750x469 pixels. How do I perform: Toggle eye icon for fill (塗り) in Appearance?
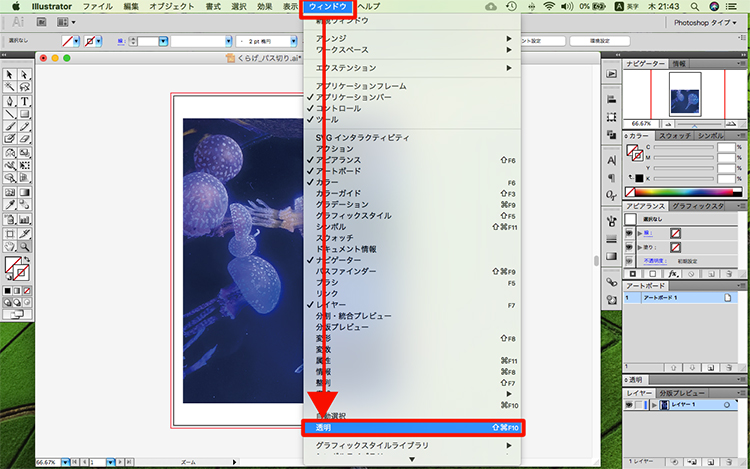[x=630, y=246]
